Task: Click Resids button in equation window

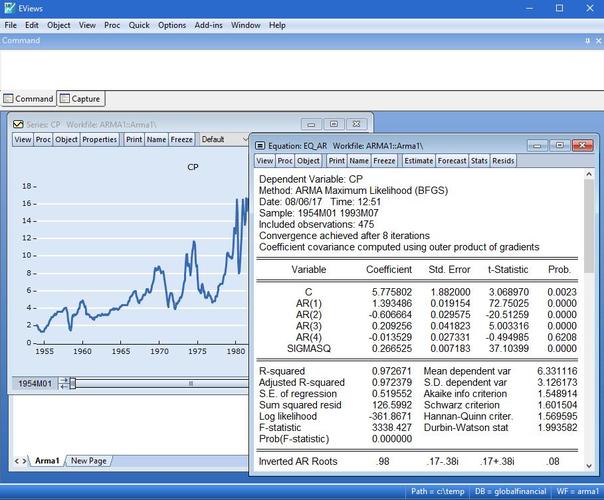Action: click(503, 160)
